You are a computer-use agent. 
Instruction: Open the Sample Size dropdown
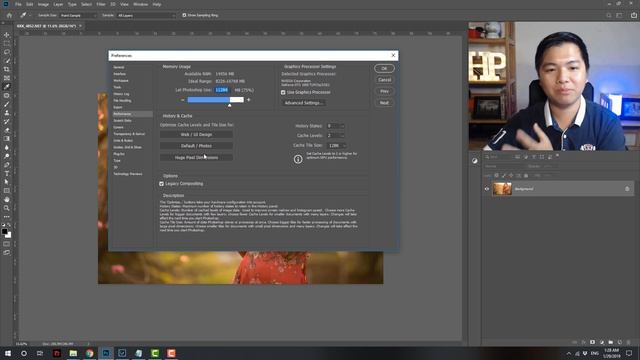click(78, 16)
